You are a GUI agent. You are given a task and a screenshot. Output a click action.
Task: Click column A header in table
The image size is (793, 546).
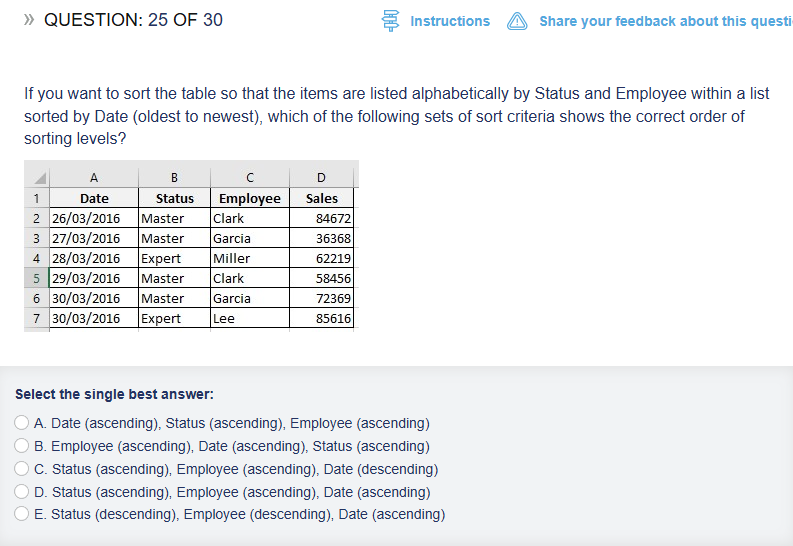click(x=94, y=178)
